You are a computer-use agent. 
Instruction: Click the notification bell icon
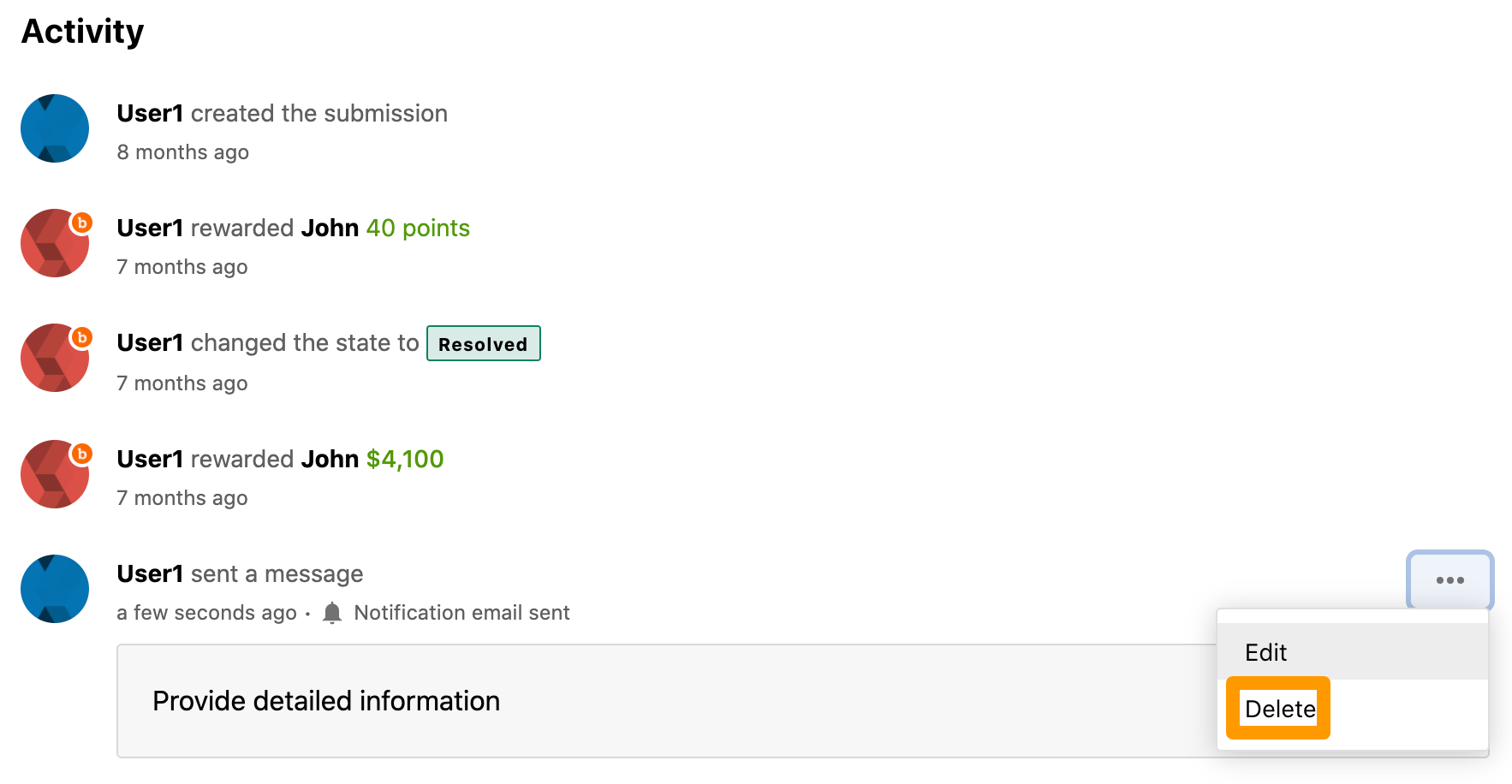(332, 613)
